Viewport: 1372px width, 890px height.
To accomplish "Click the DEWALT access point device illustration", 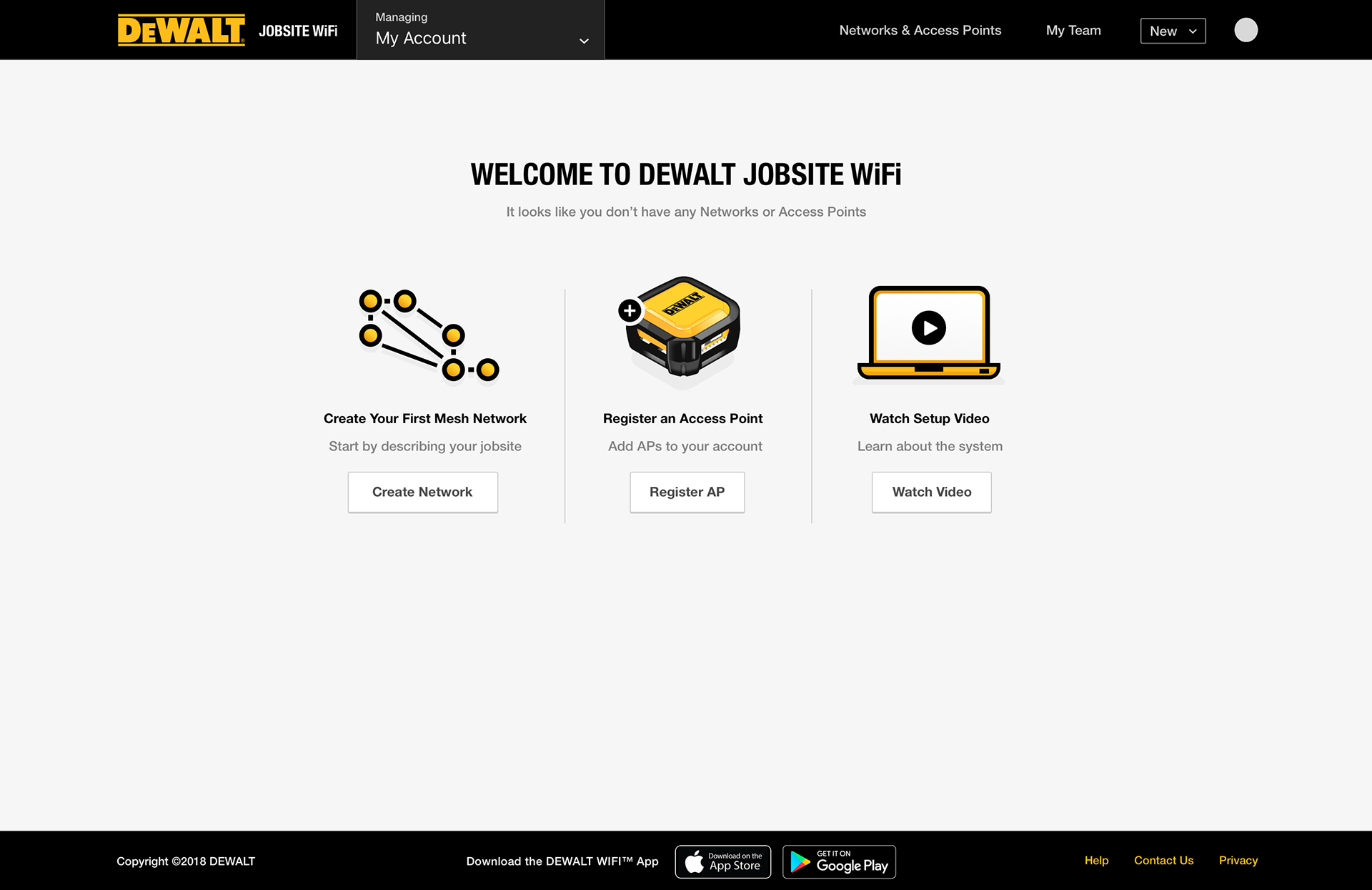I will 680,327.
